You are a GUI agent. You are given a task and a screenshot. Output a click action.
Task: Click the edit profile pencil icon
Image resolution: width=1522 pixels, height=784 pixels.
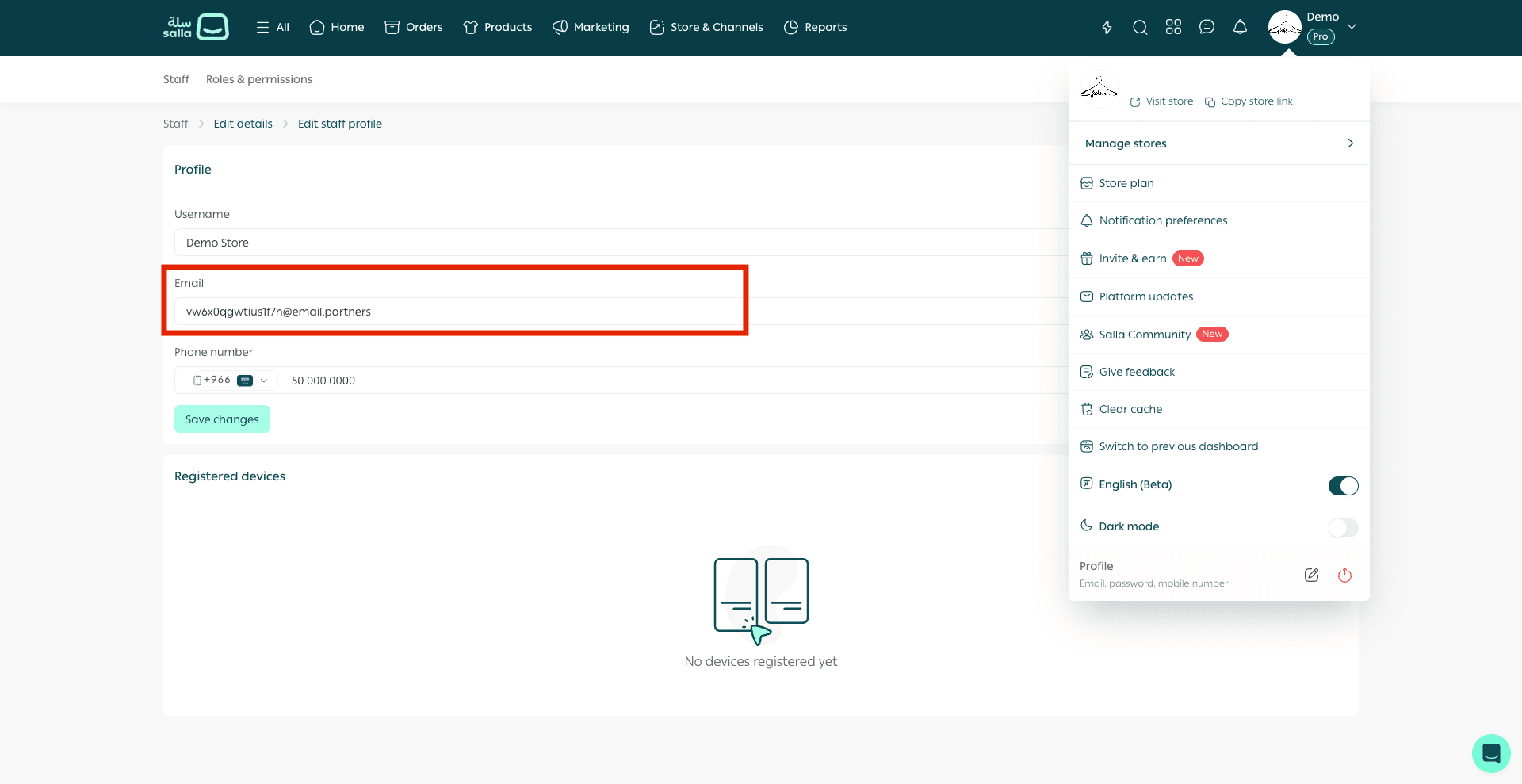click(1311, 576)
